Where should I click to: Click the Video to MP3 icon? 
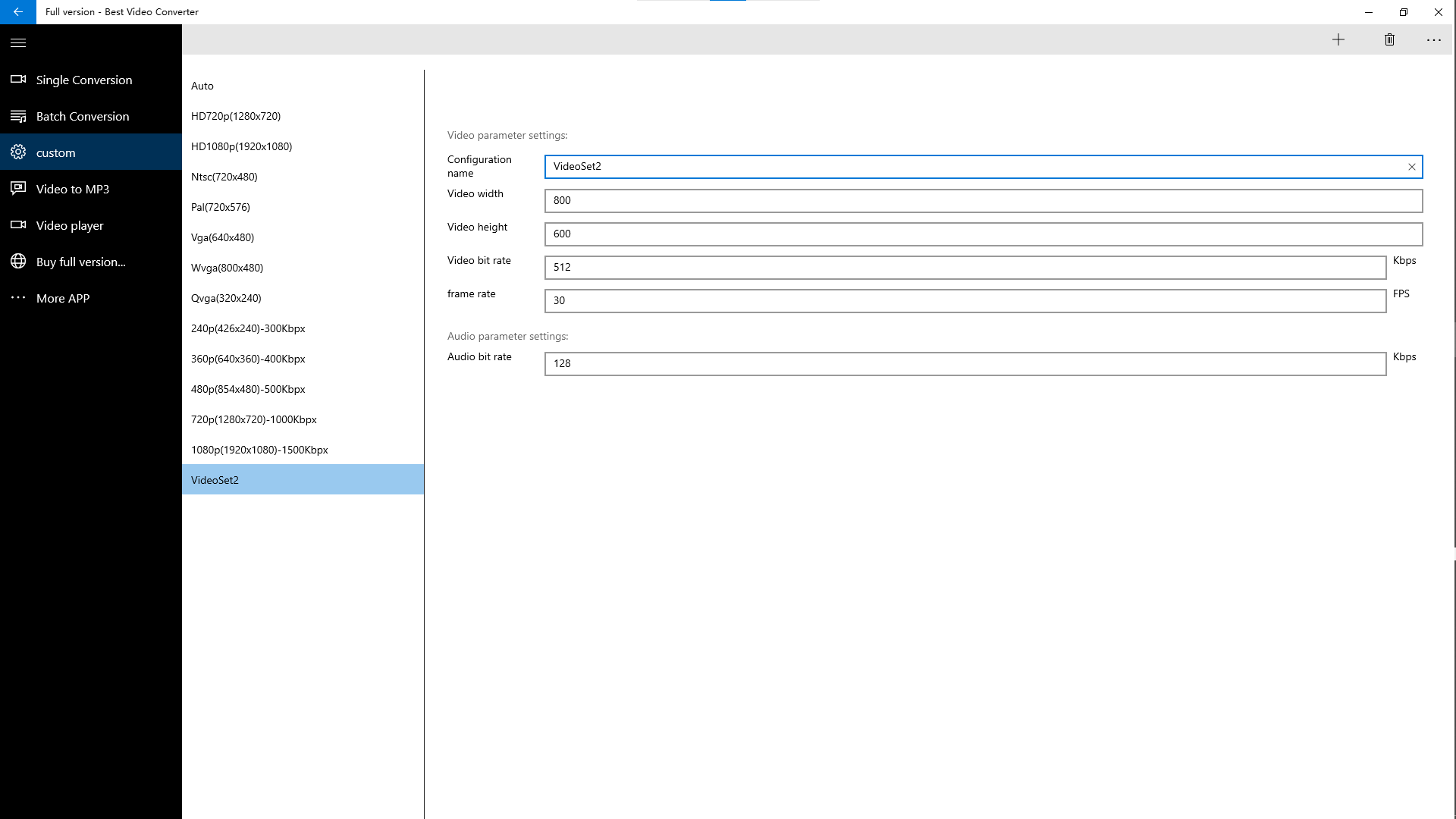click(18, 189)
